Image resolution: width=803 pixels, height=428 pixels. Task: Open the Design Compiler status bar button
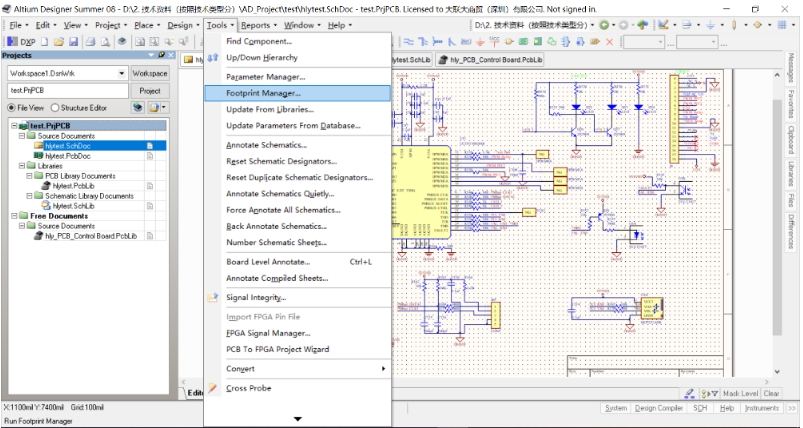(x=659, y=408)
